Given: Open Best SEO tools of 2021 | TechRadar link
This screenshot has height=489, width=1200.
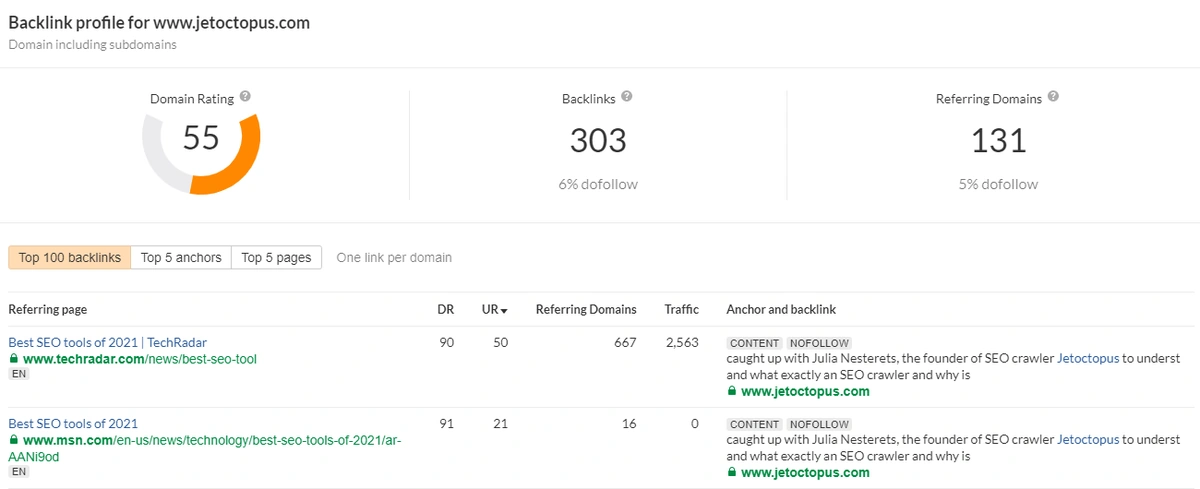Looking at the screenshot, I should tap(107, 343).
